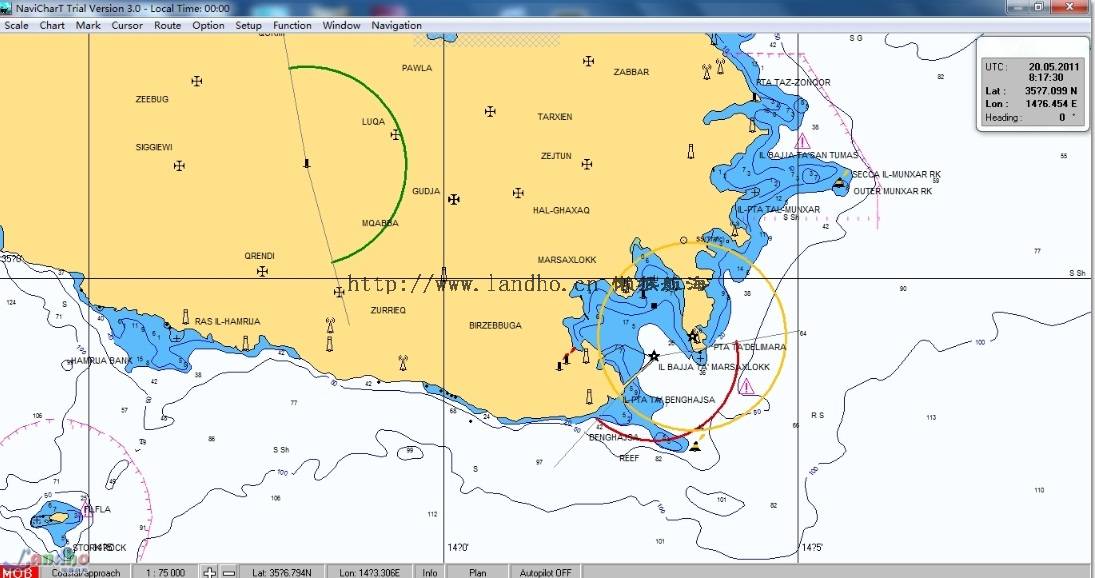This screenshot has height=578, width=1095.
Task: Click the church symbol below QRENDI
Action: [x=263, y=271]
